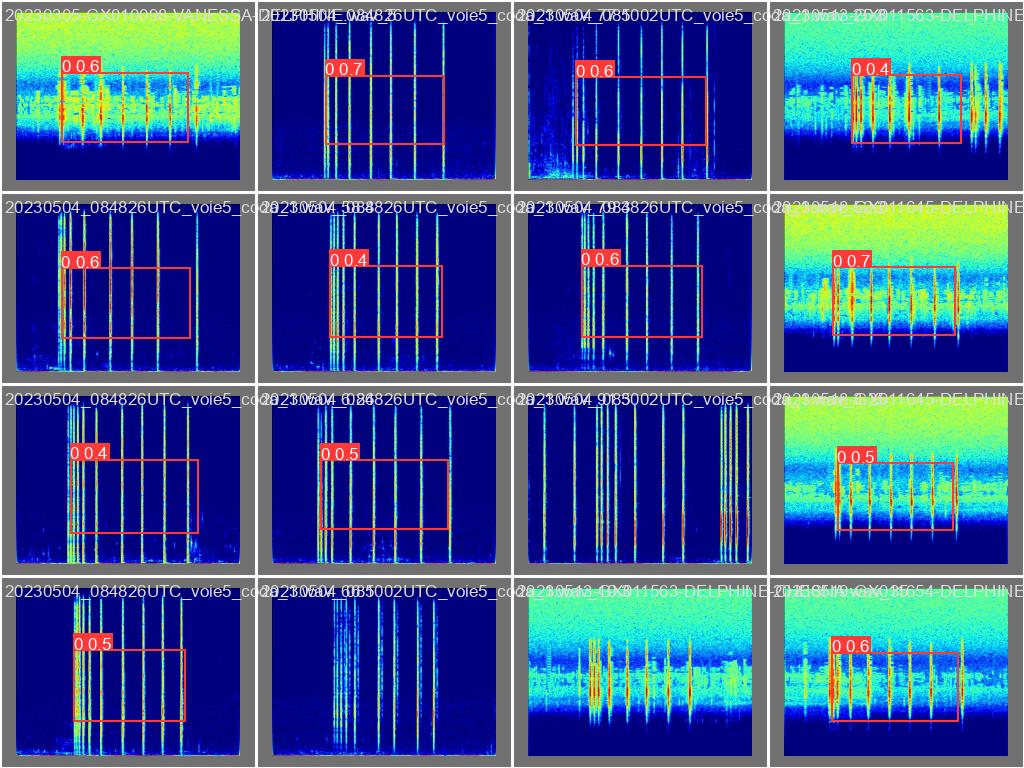The height and width of the screenshot is (768, 1024).
Task: Open the third-row dark spectrogram lacking a detection box
Action: click(640, 480)
